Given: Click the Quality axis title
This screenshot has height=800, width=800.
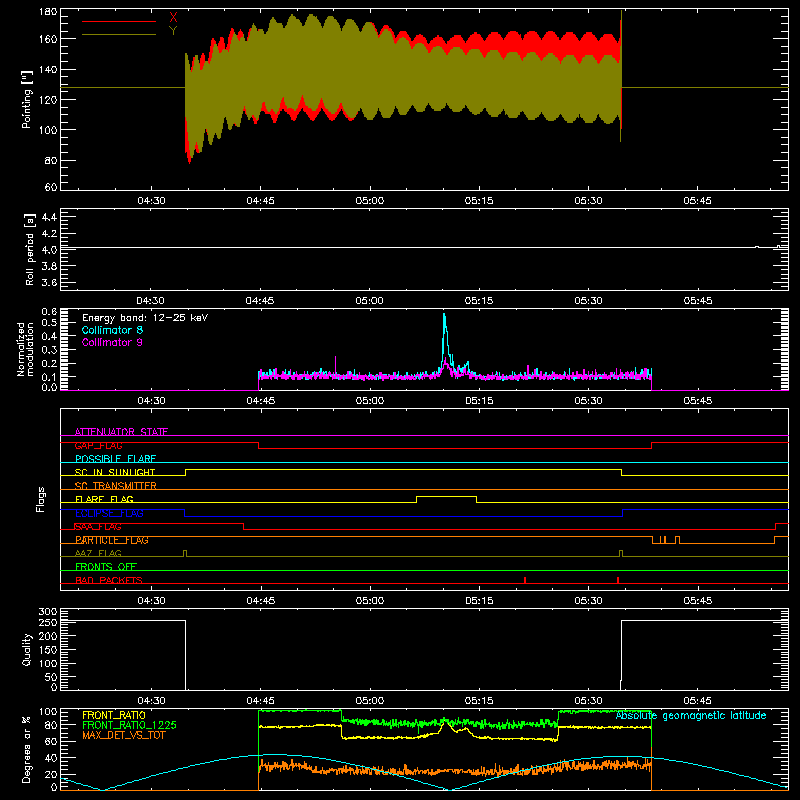Looking at the screenshot, I should (x=27, y=649).
